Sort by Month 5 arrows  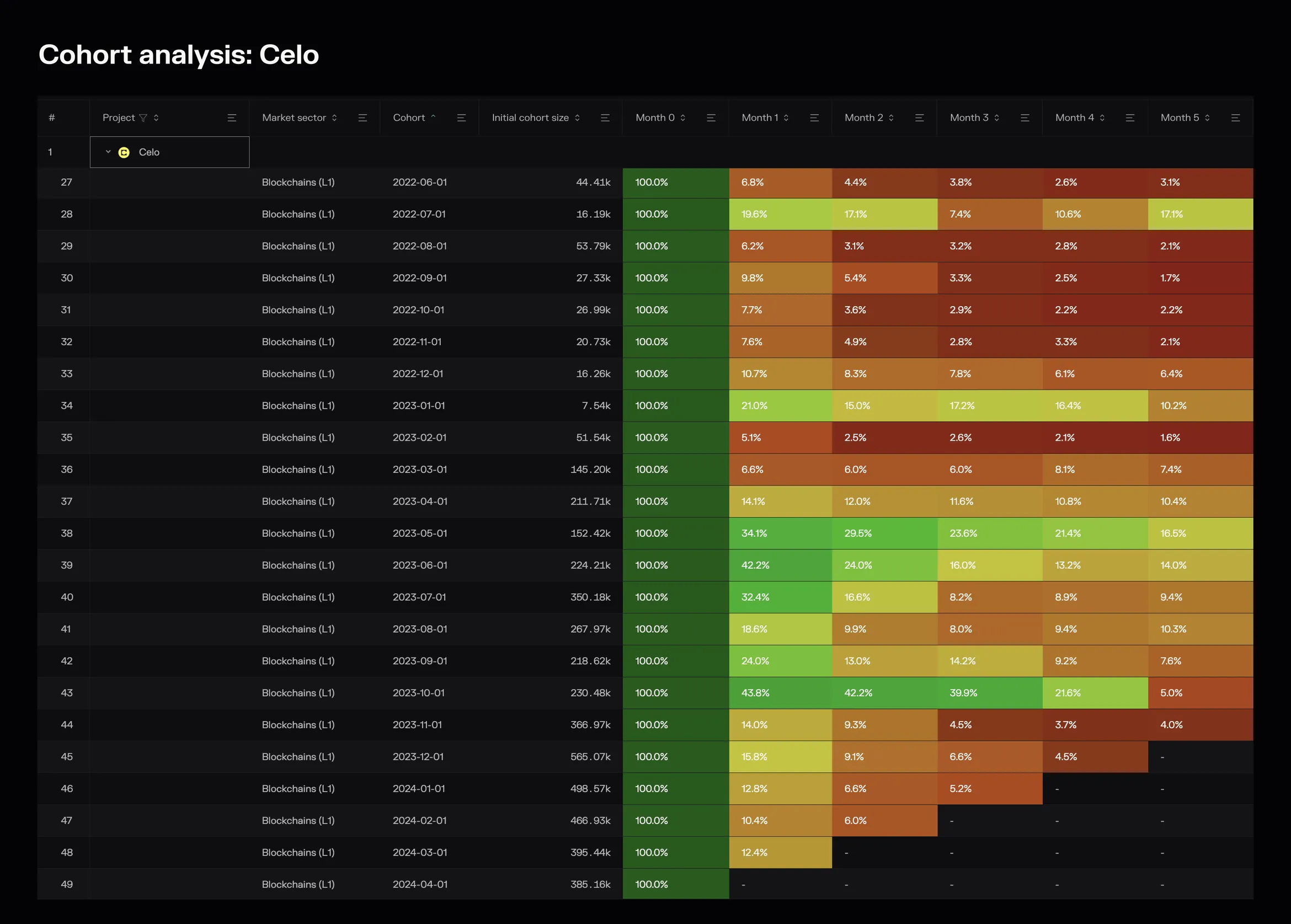pos(1207,118)
